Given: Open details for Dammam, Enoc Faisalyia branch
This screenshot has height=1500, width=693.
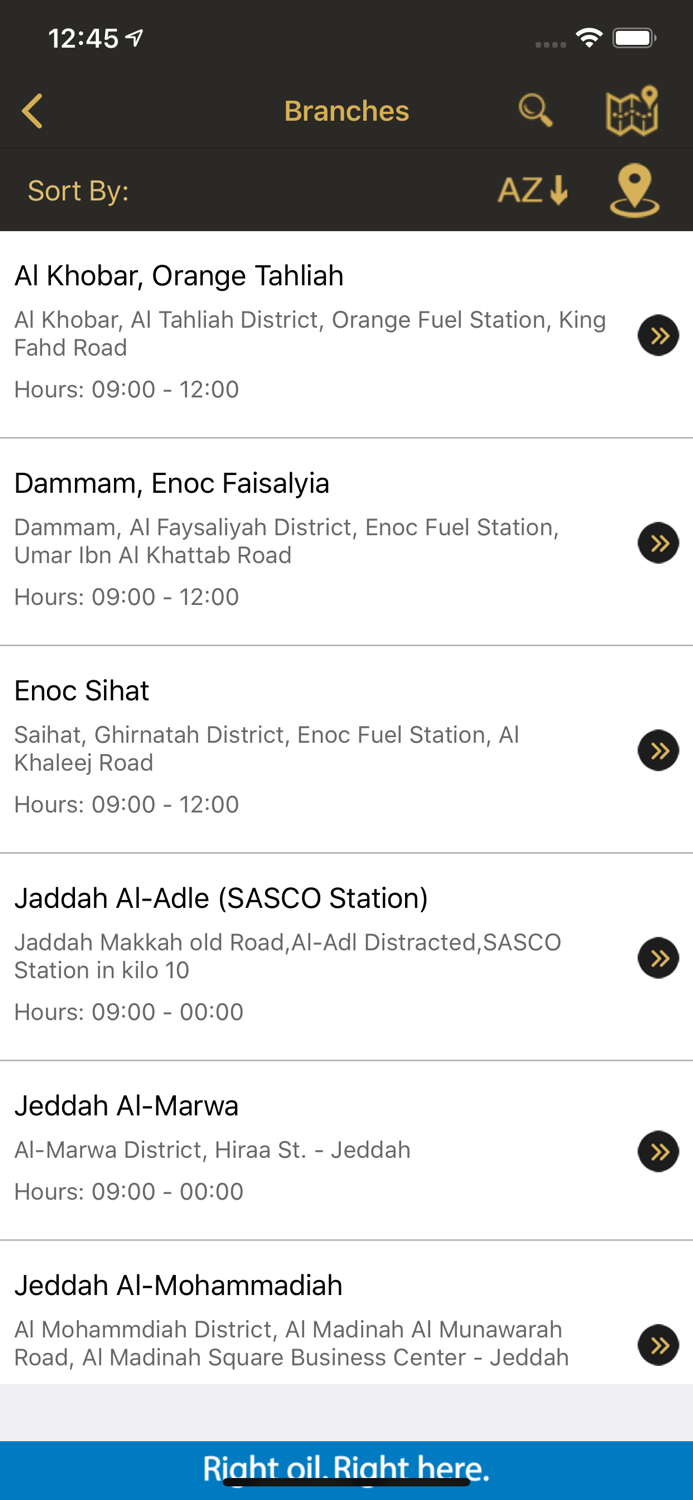Looking at the screenshot, I should point(658,543).
